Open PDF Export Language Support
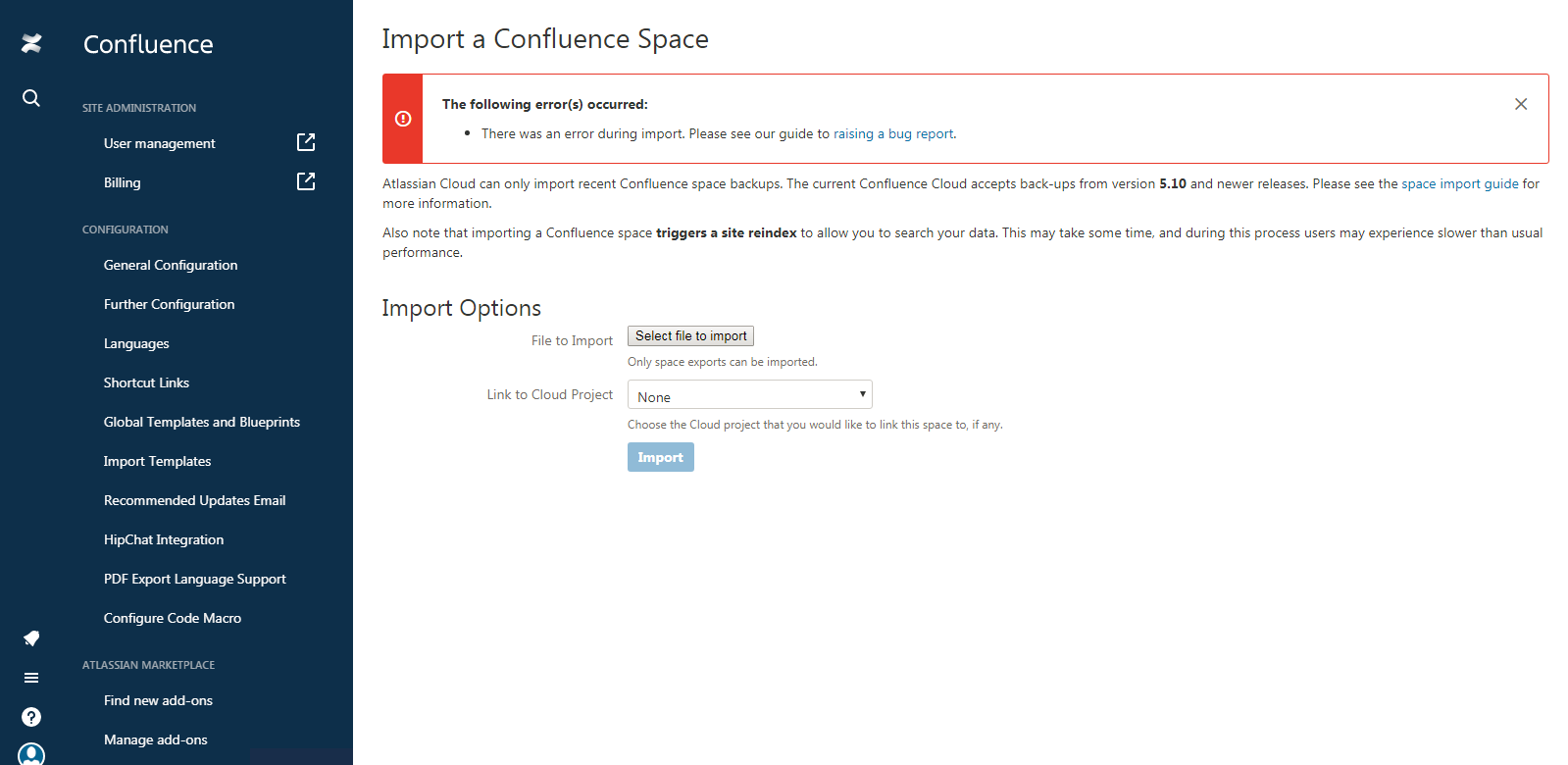The image size is (1568, 765). 195,579
